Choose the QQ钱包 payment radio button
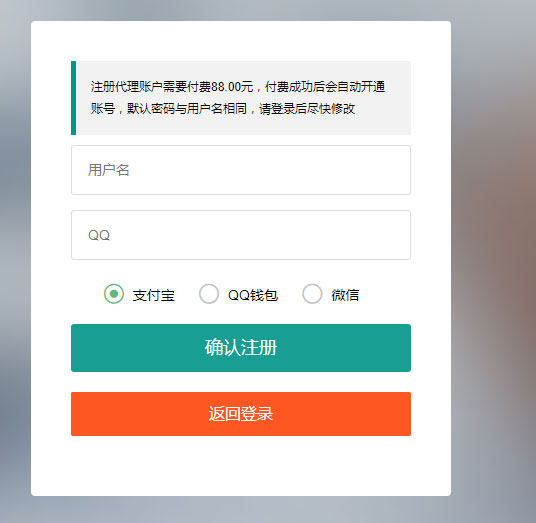This screenshot has width=536, height=523. click(x=209, y=294)
